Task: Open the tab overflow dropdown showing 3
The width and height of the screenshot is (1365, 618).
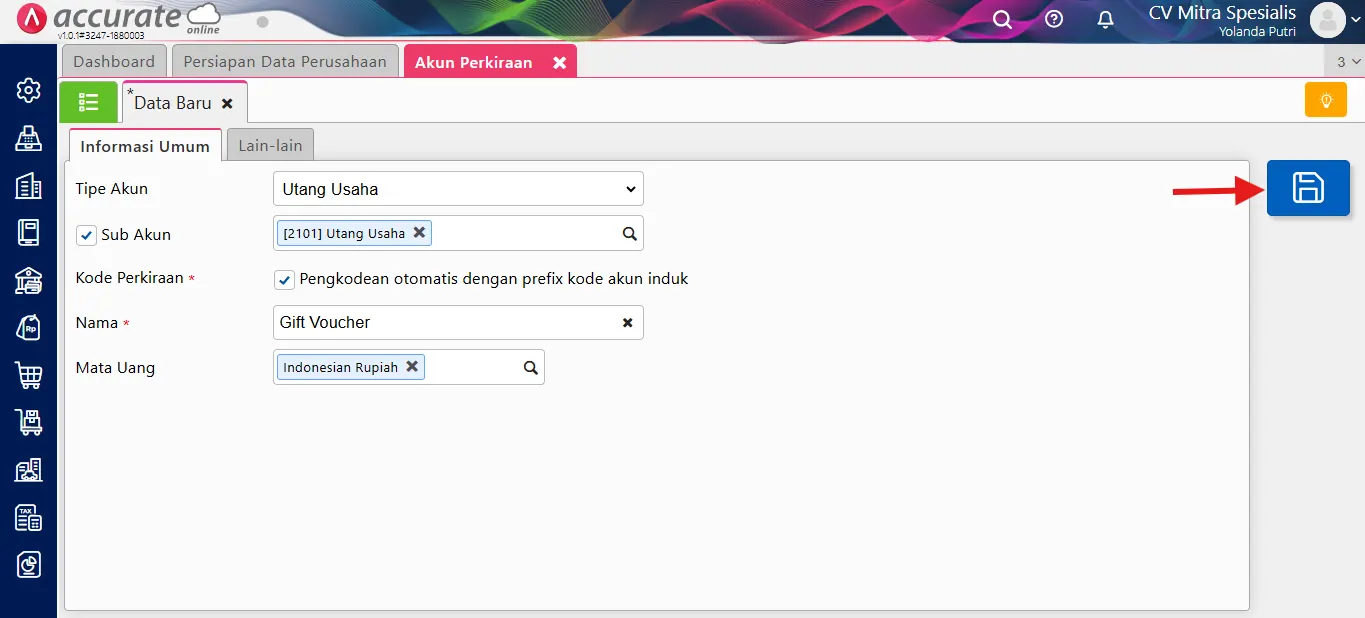Action: (1344, 61)
